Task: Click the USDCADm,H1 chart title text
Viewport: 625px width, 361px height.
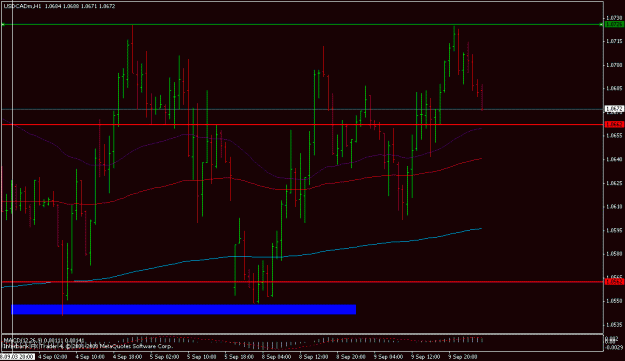Action: (22, 6)
